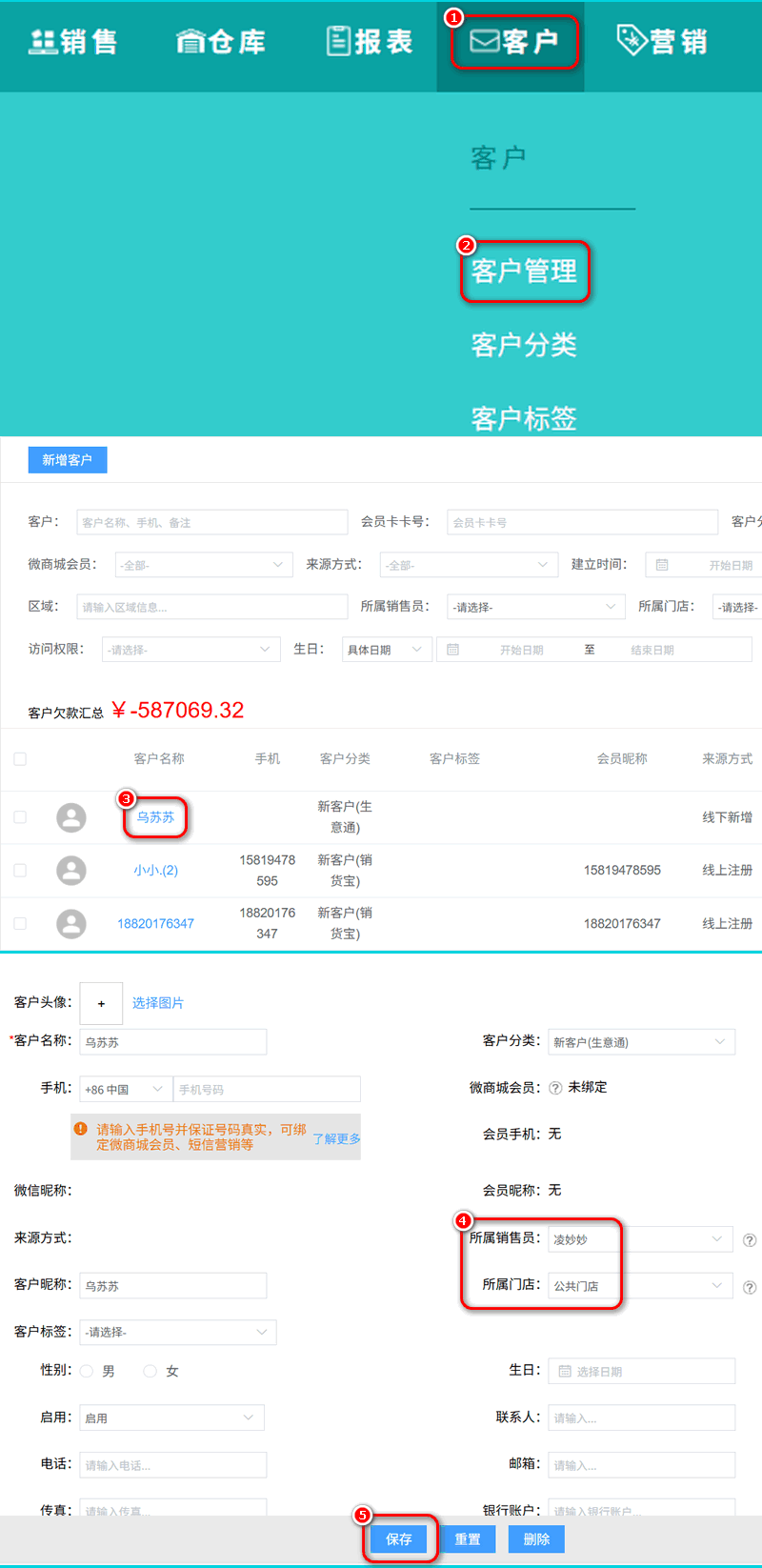Click the 客户昵称 input field
762x1568 pixels.
point(172,1285)
